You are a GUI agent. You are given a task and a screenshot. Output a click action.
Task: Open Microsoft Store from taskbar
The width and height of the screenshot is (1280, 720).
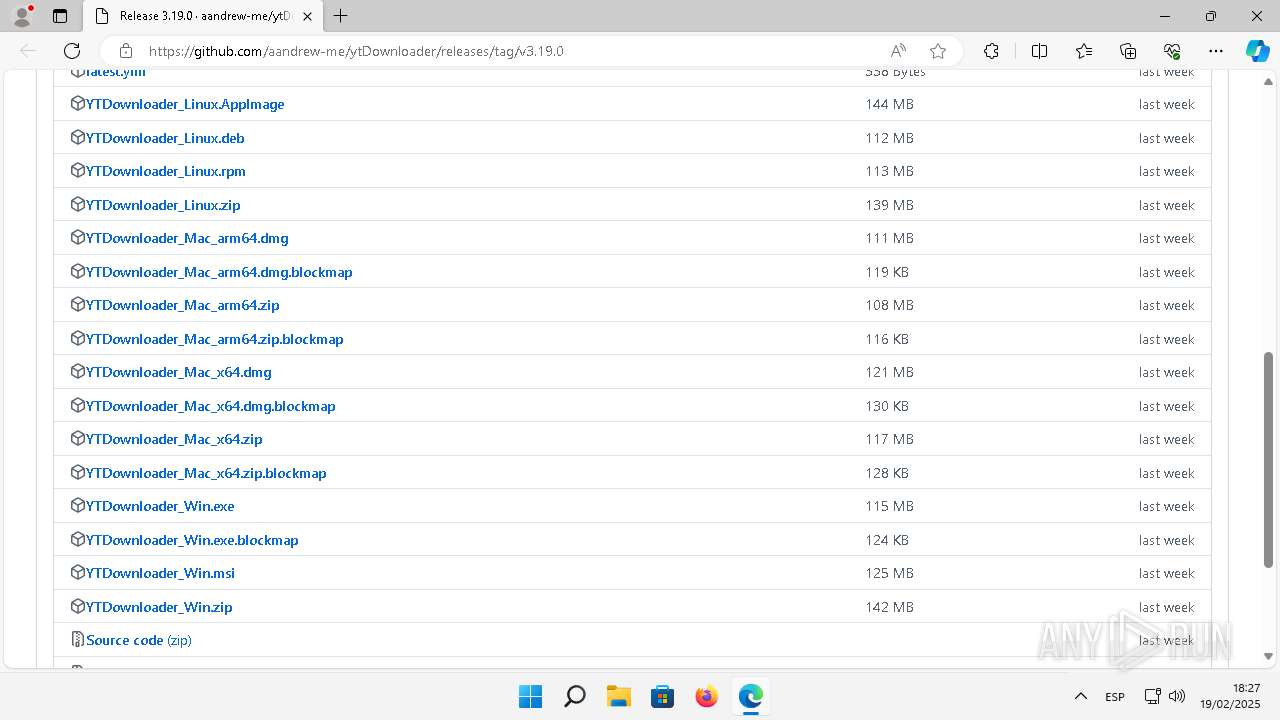coord(662,696)
